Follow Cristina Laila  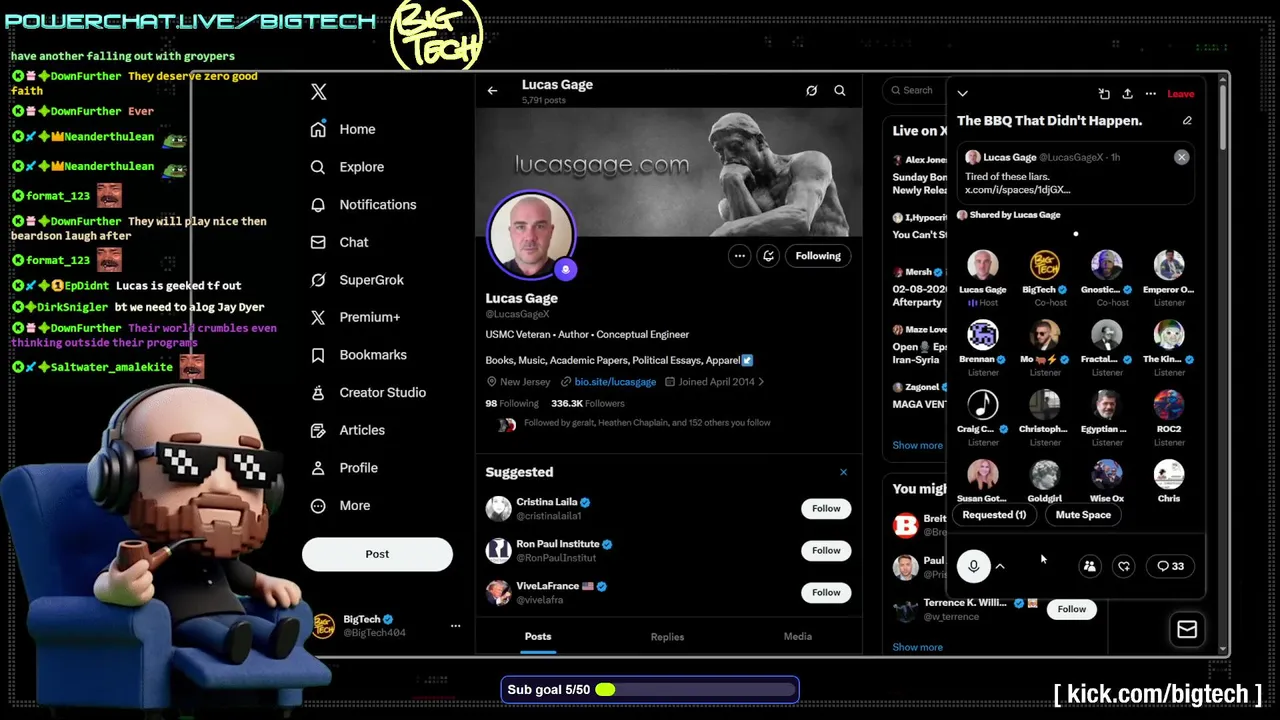[x=826, y=509]
